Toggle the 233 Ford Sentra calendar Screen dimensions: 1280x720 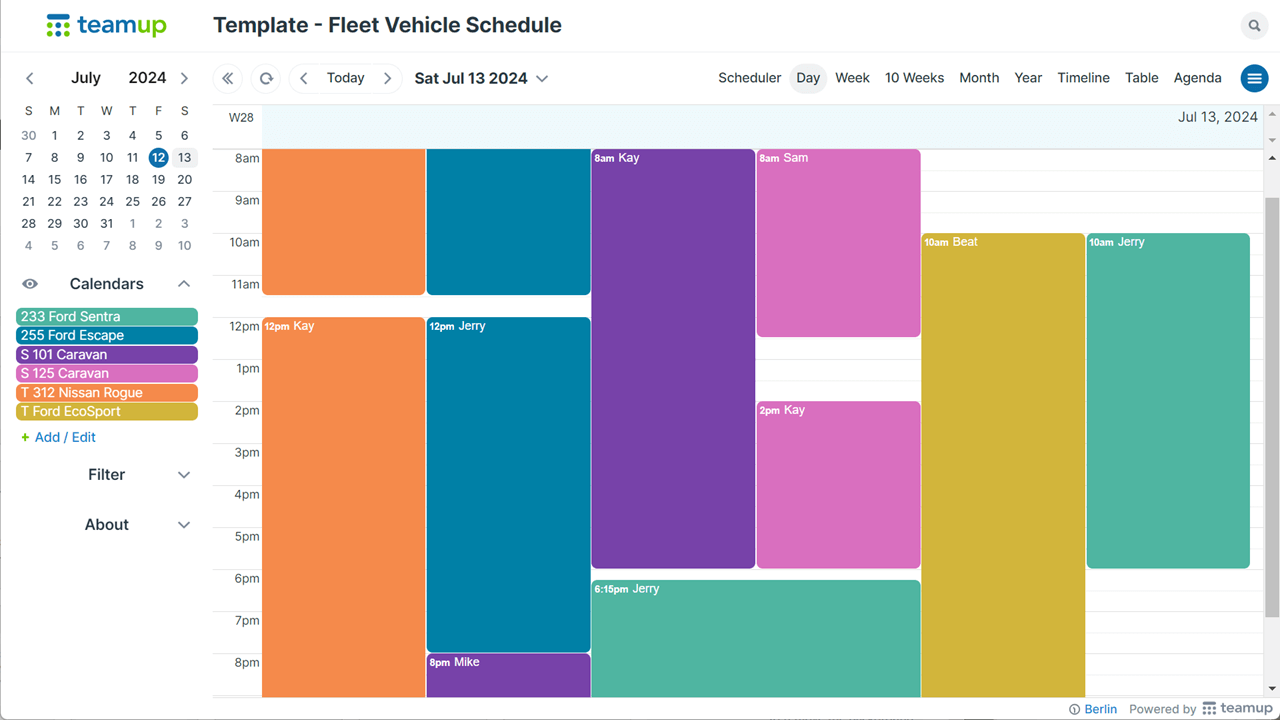(107, 316)
